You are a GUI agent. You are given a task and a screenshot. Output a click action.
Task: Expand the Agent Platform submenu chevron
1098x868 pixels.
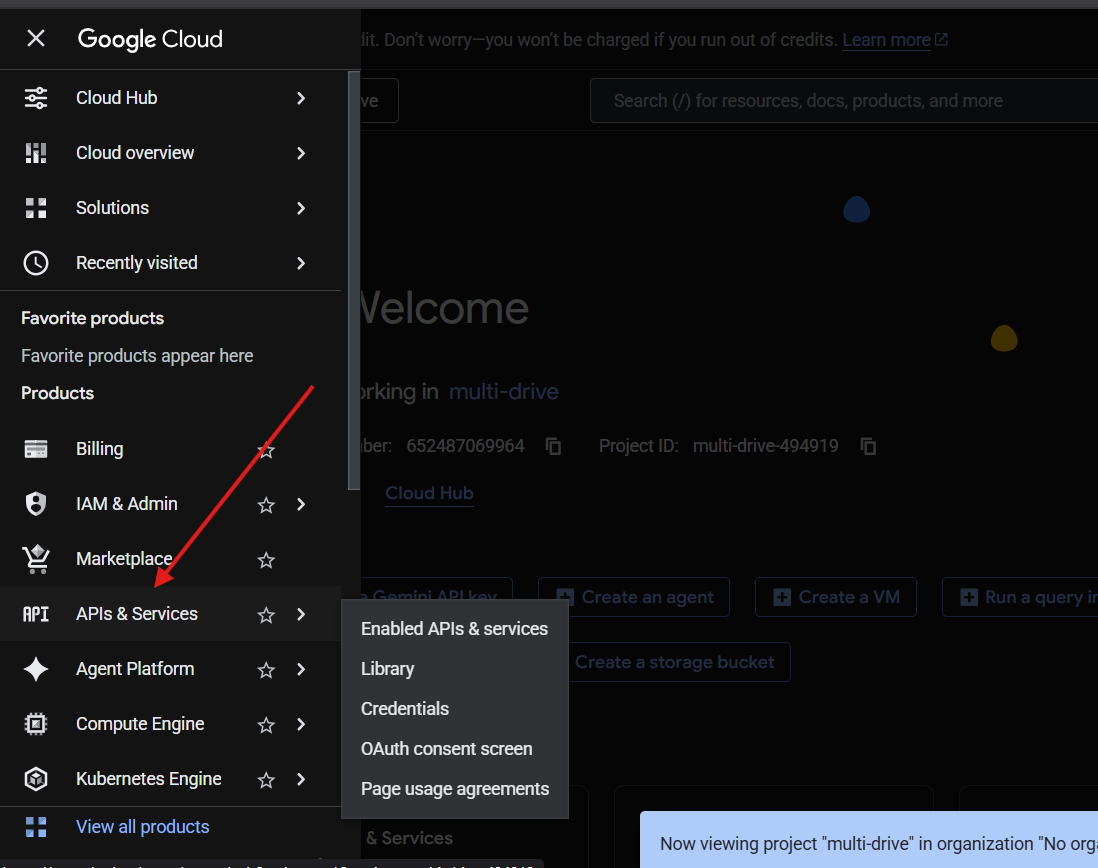301,669
